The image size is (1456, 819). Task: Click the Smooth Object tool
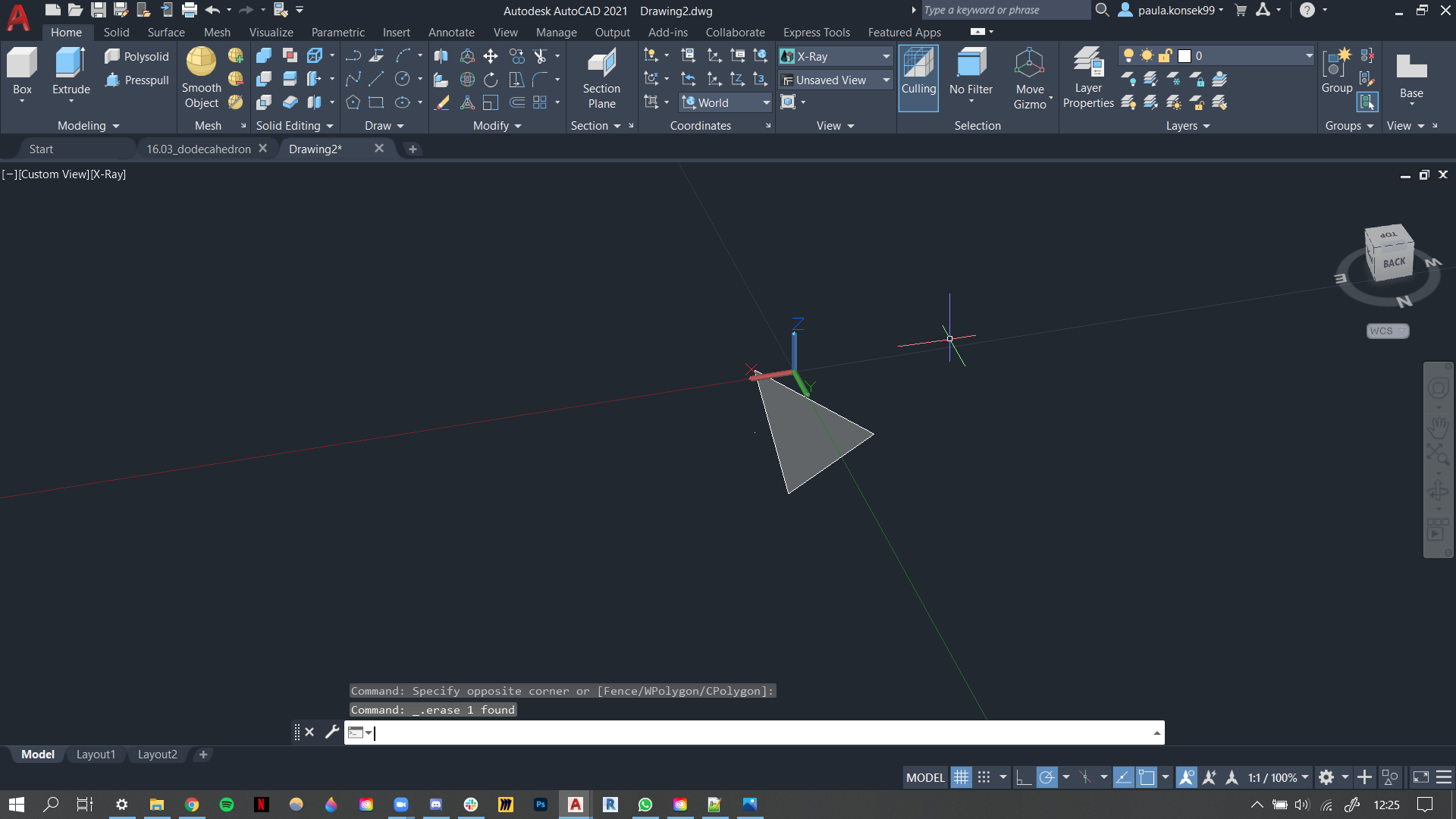200,78
